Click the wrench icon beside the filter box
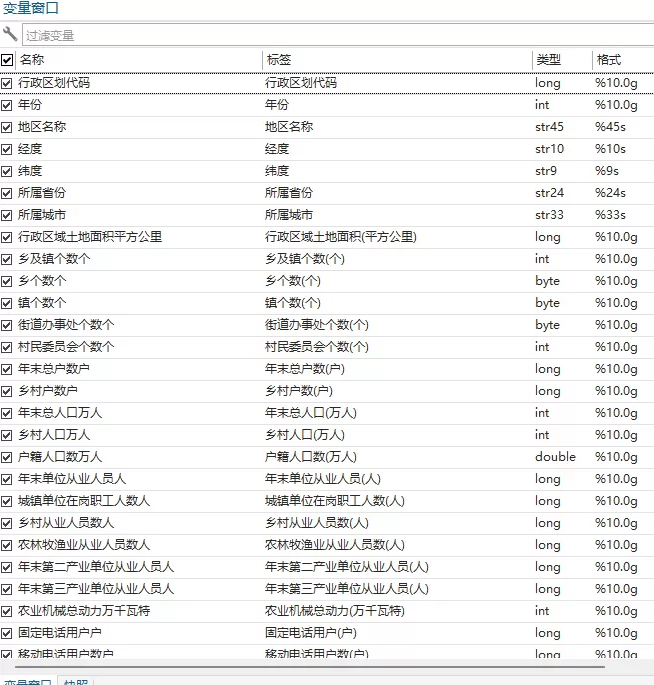 click(x=10, y=35)
